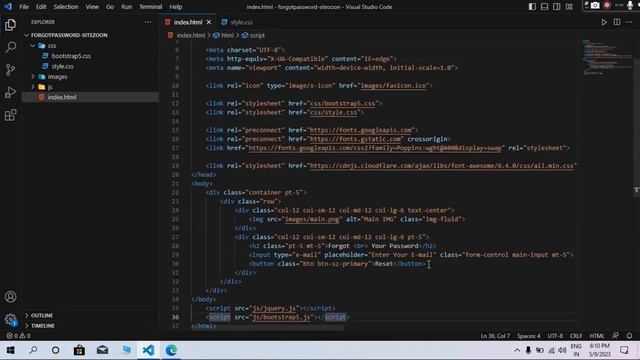Open the Edit menu
This screenshot has height=360, width=640.
click(41, 7)
